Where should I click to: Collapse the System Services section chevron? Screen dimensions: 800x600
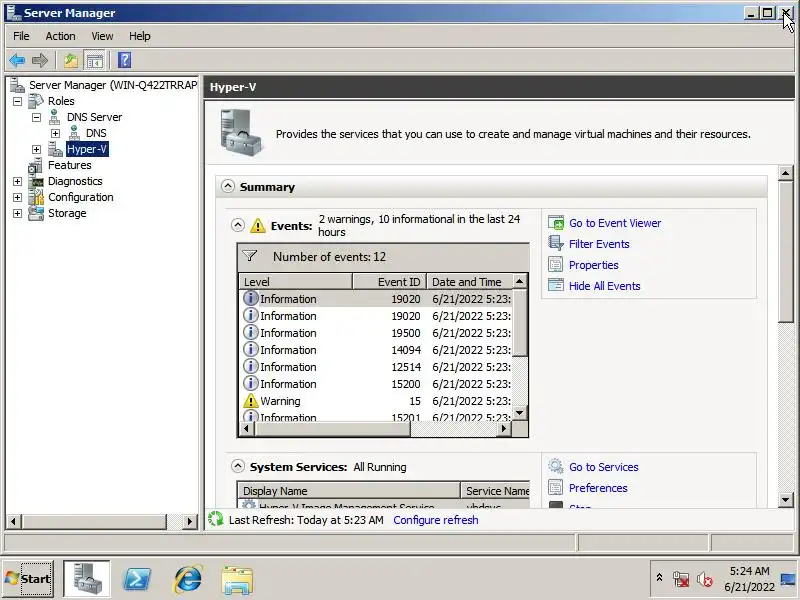tap(238, 466)
